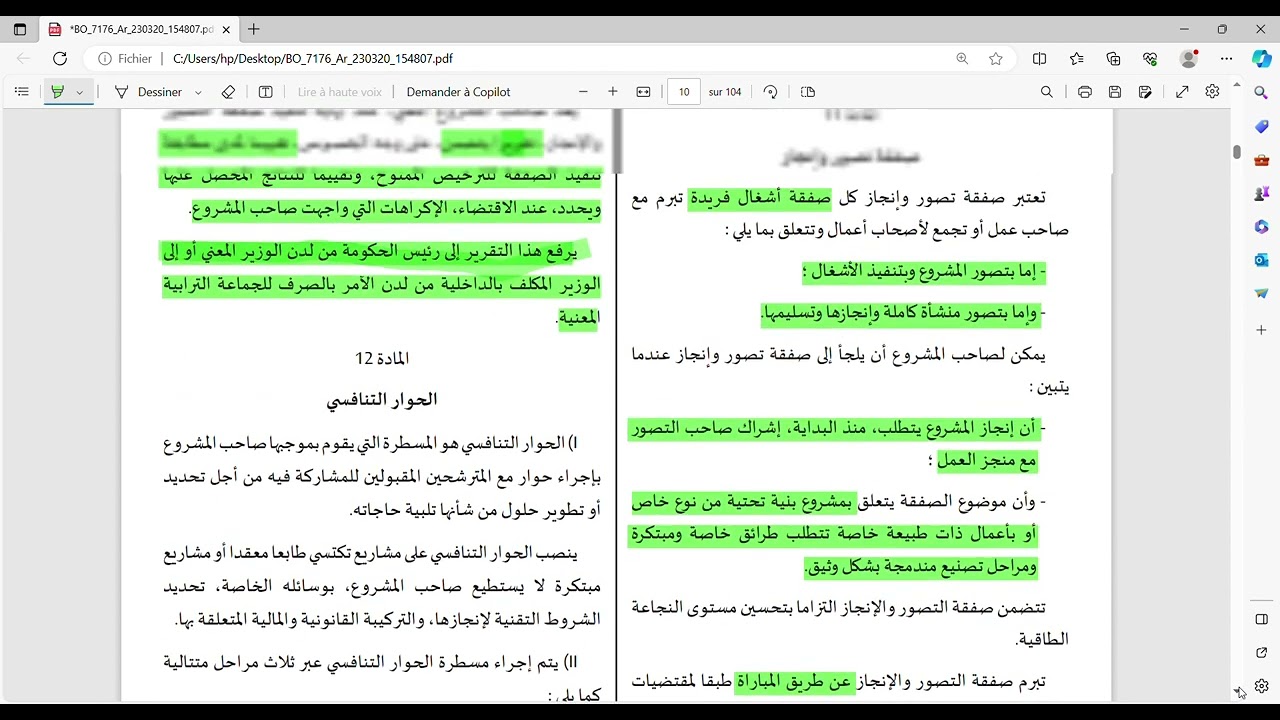The image size is (1280, 720).
Task: Print the PDF document
Action: [x=1085, y=92]
